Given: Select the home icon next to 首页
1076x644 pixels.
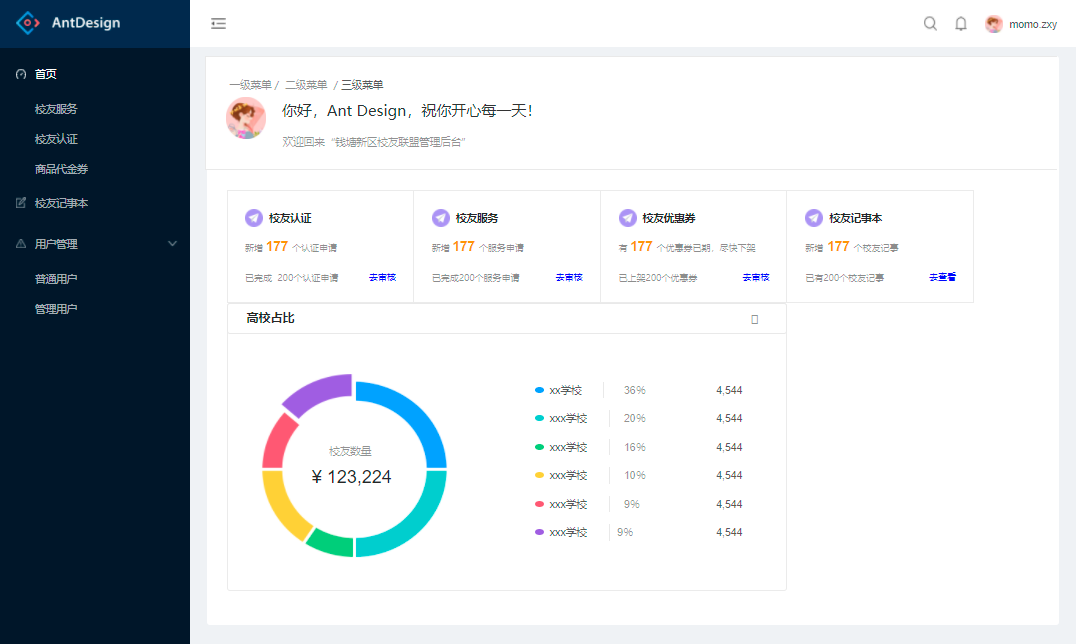Looking at the screenshot, I should tap(21, 73).
